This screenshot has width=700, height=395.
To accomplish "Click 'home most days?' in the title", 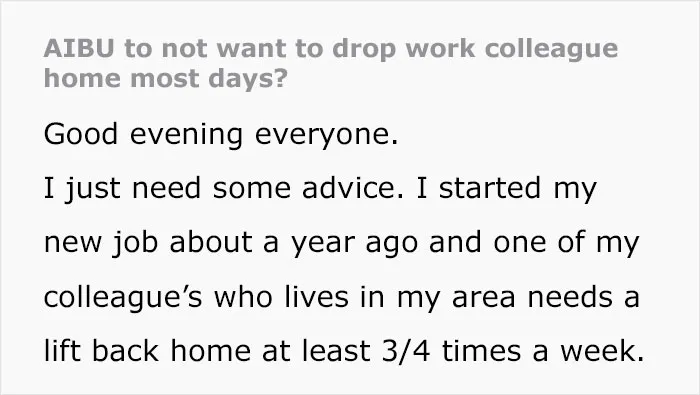I will tap(166, 79).
